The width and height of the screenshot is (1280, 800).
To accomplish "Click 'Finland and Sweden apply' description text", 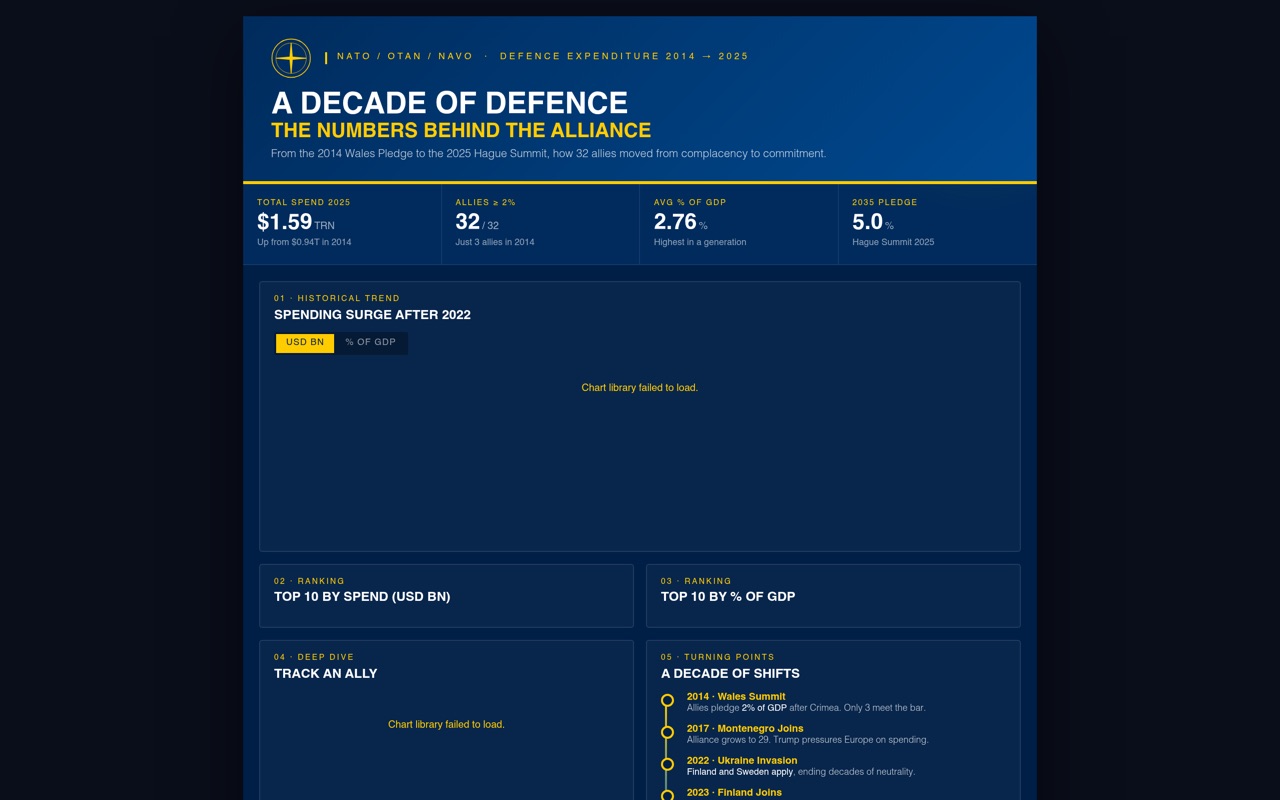I will click(x=740, y=772).
